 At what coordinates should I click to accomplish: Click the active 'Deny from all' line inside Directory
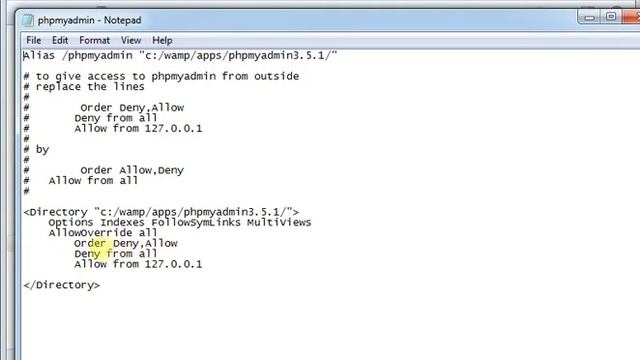[x=116, y=253]
